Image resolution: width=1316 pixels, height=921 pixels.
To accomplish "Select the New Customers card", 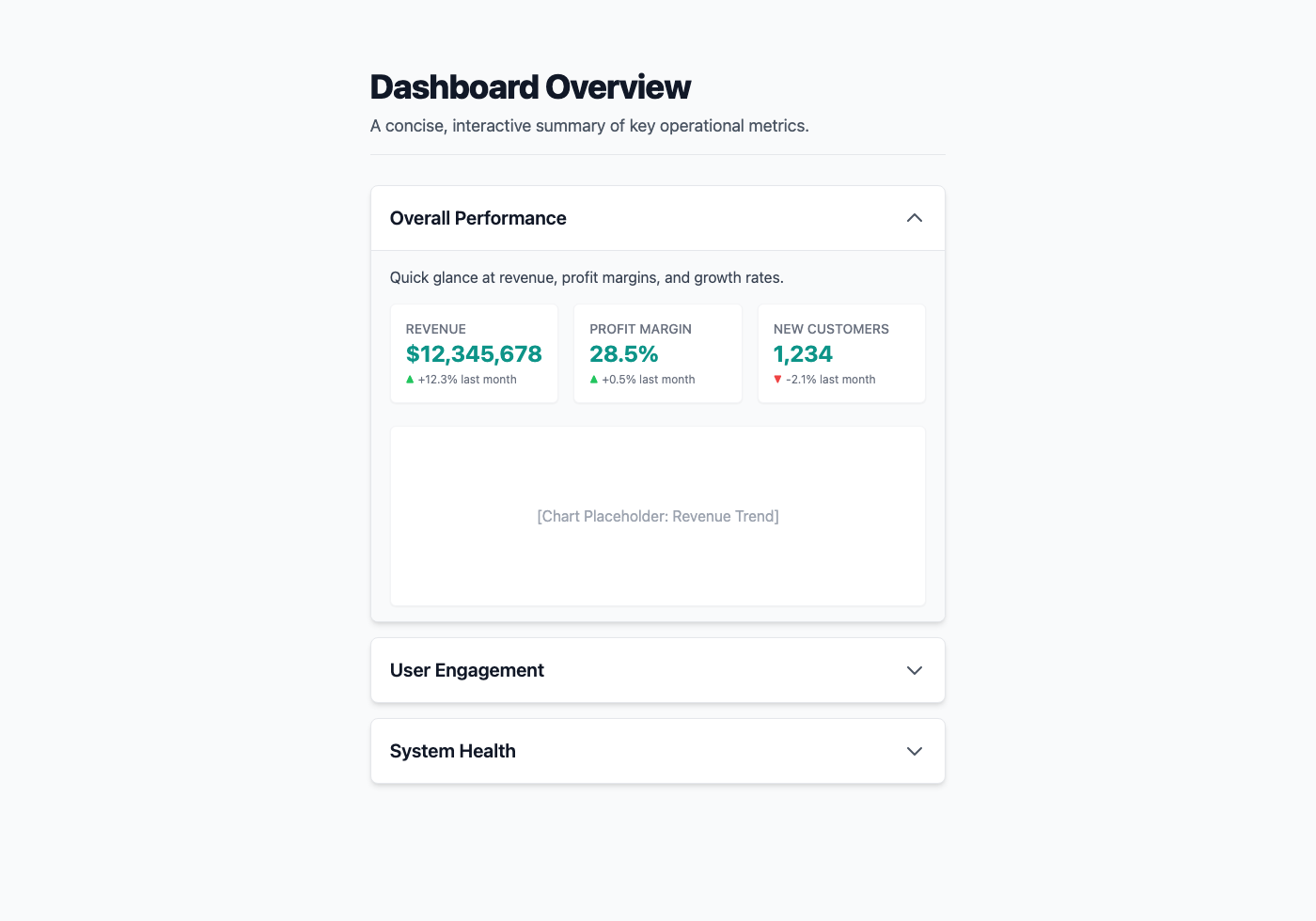I will 840,353.
